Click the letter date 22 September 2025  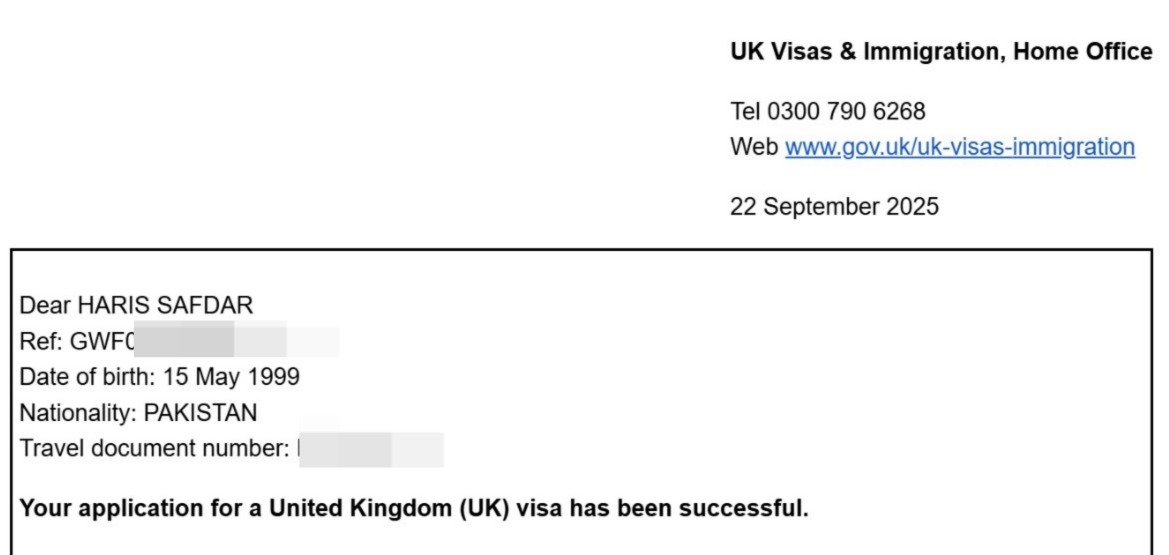pyautogui.click(x=835, y=208)
